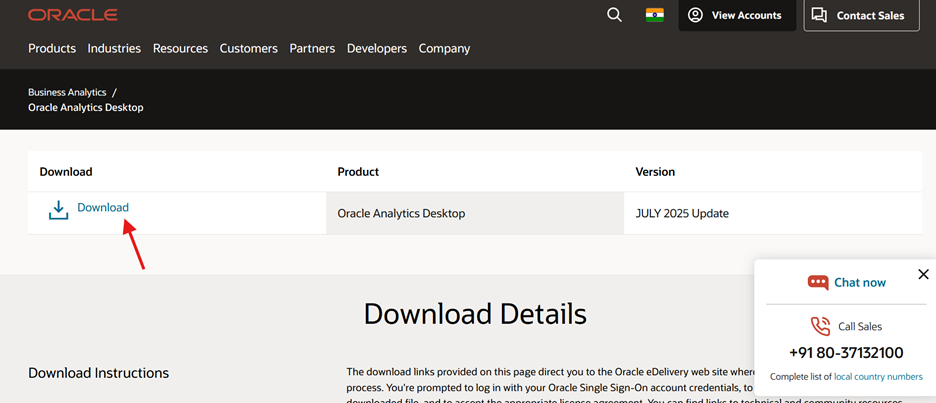The width and height of the screenshot is (936, 403).
Task: Click the Oracle Analytics Desktop breadcrumb
Action: [x=86, y=107]
